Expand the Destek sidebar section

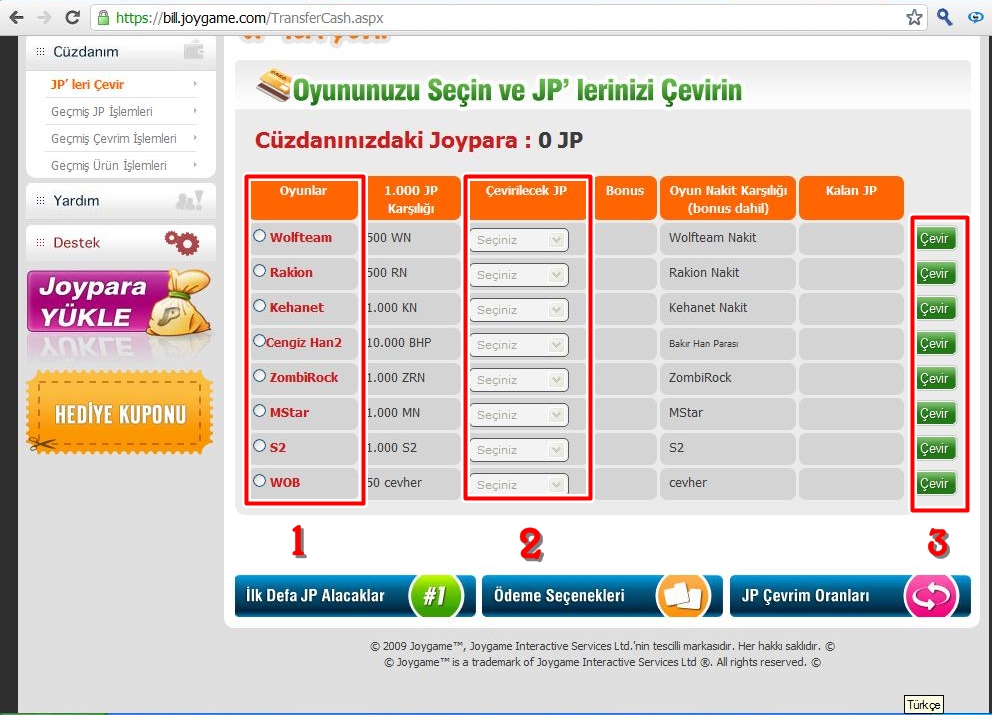click(x=121, y=242)
